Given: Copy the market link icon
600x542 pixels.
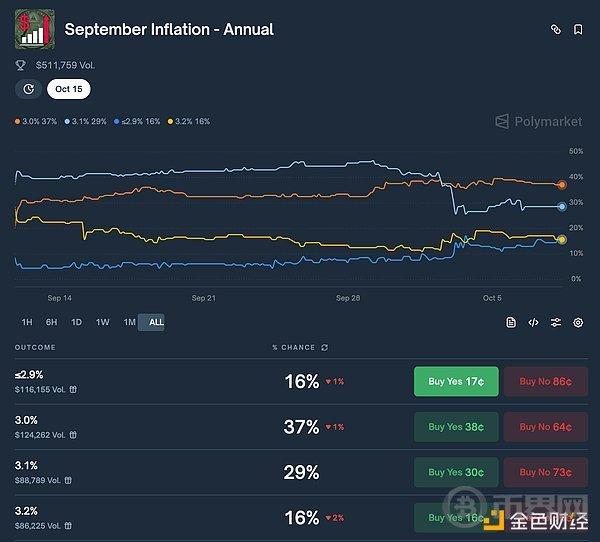Looking at the screenshot, I should 556,30.
